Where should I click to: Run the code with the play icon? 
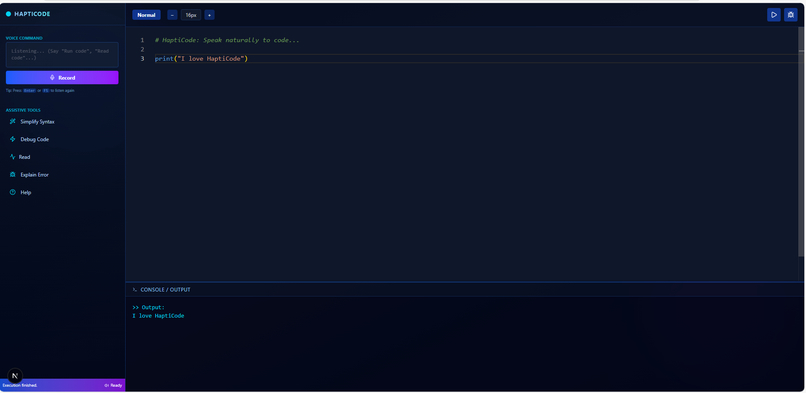pyautogui.click(x=774, y=15)
